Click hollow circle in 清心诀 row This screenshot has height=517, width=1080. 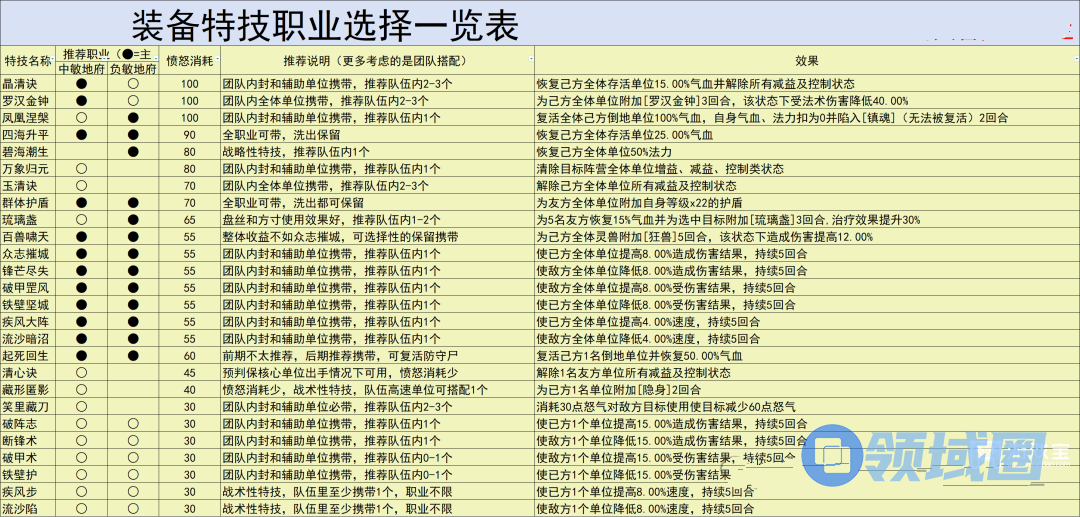[82, 372]
